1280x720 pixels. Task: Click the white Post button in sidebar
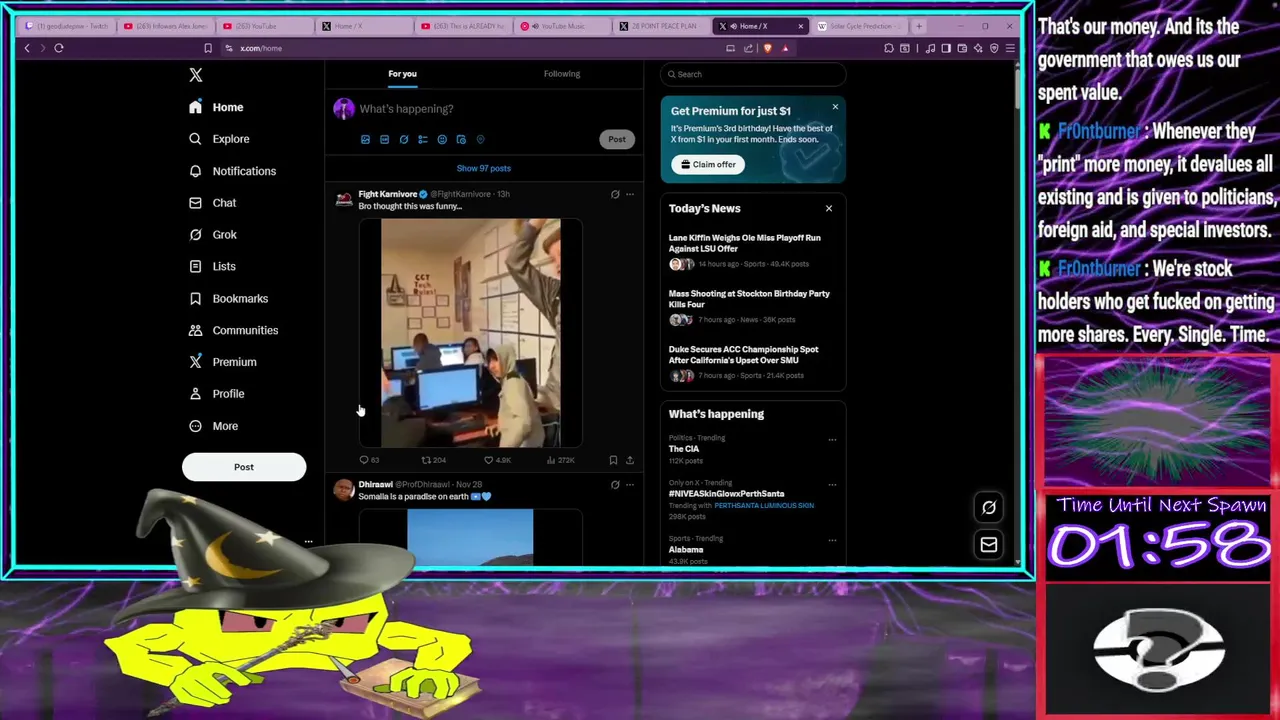tap(244, 467)
